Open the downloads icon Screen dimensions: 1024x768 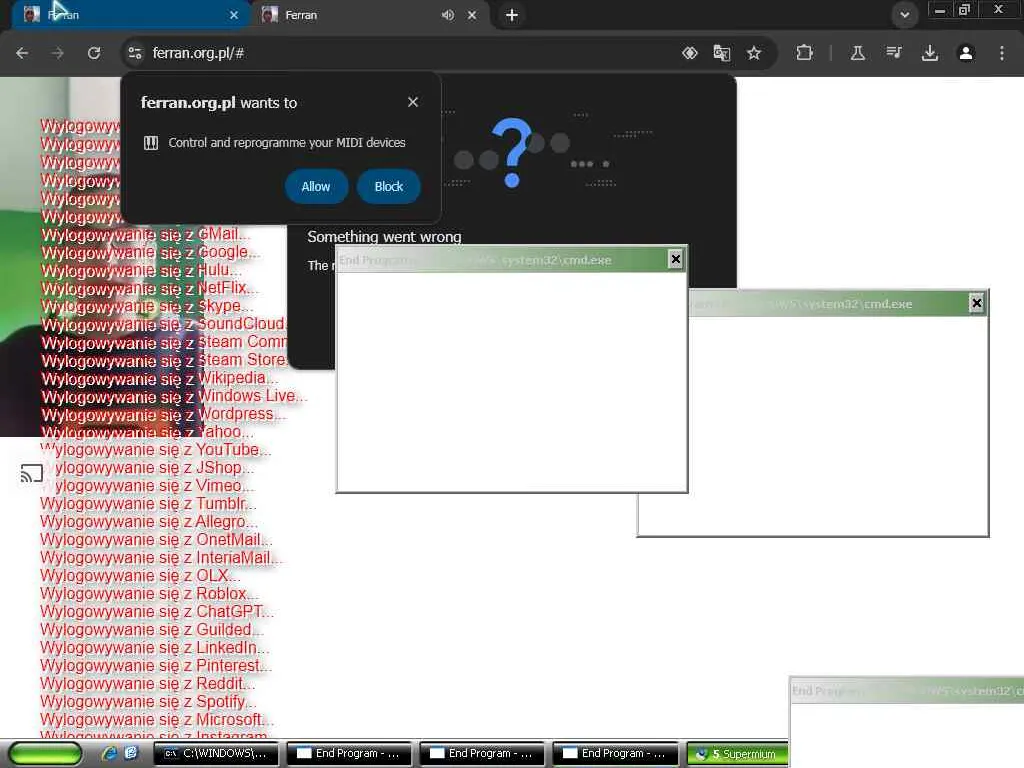click(x=930, y=53)
